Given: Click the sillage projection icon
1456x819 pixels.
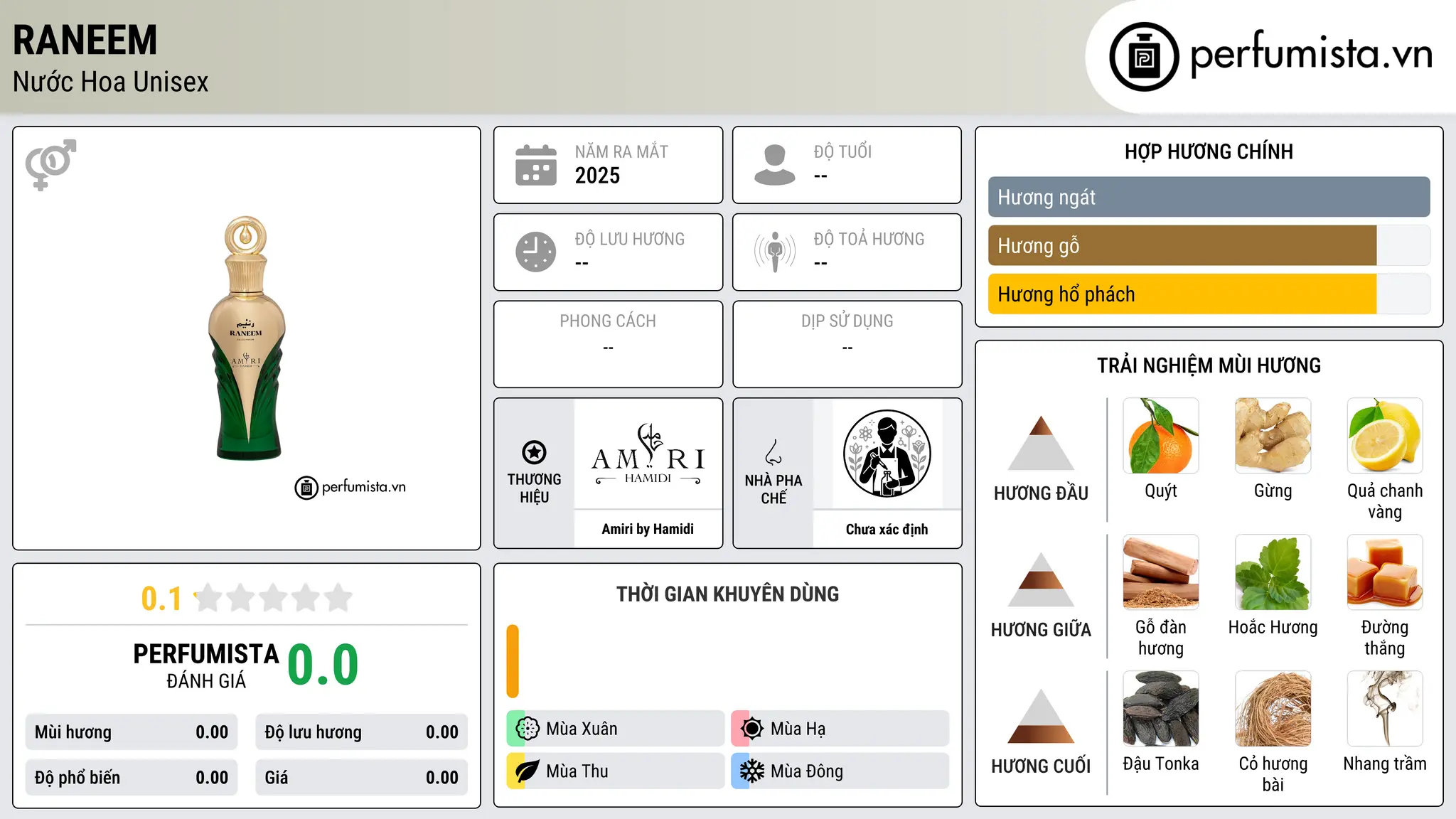Looking at the screenshot, I should (x=775, y=252).
